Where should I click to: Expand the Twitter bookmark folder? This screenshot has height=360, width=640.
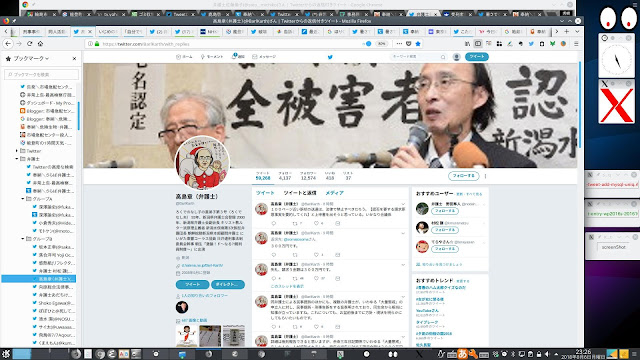(17, 151)
